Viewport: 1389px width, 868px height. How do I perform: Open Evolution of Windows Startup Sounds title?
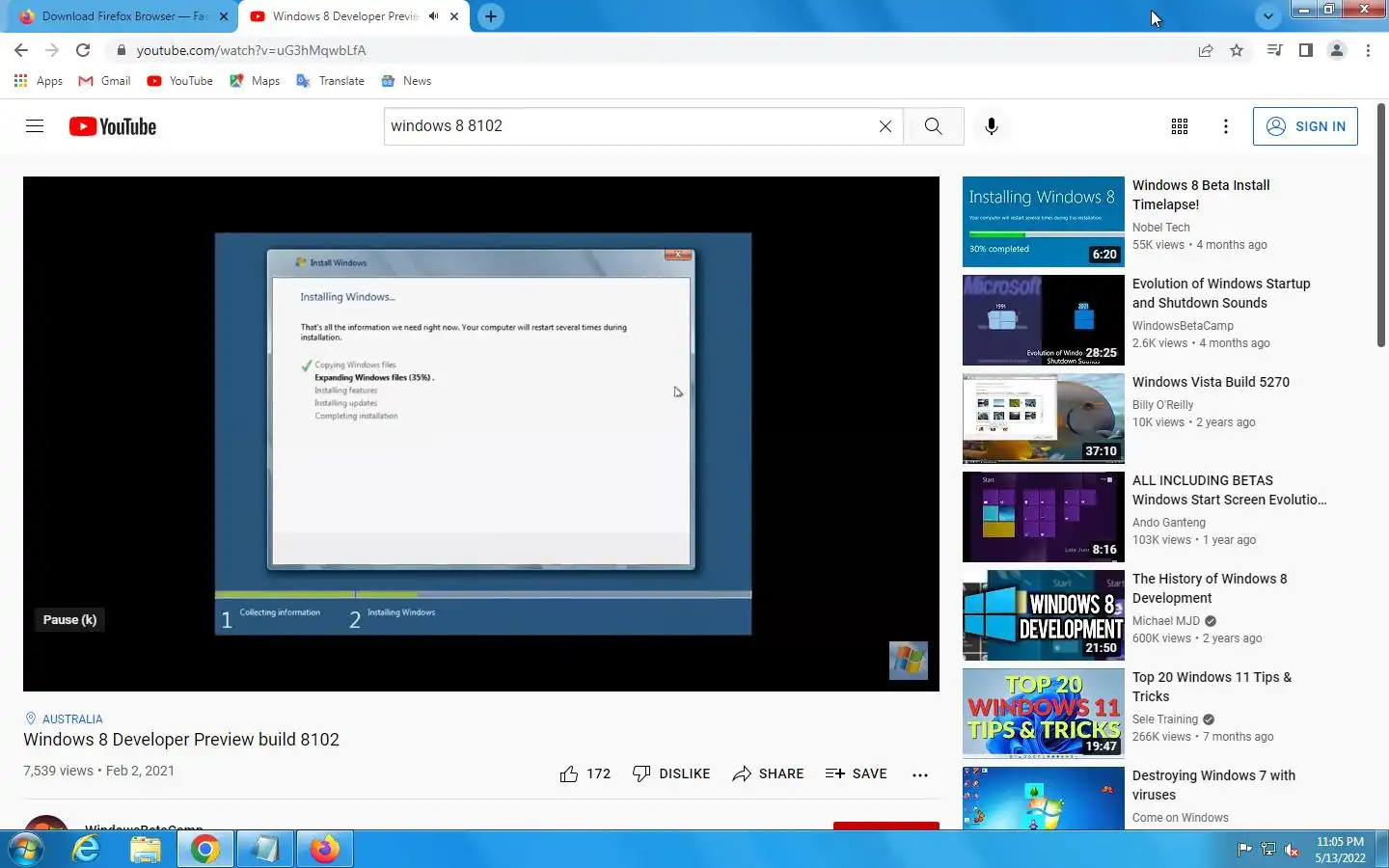1221,293
